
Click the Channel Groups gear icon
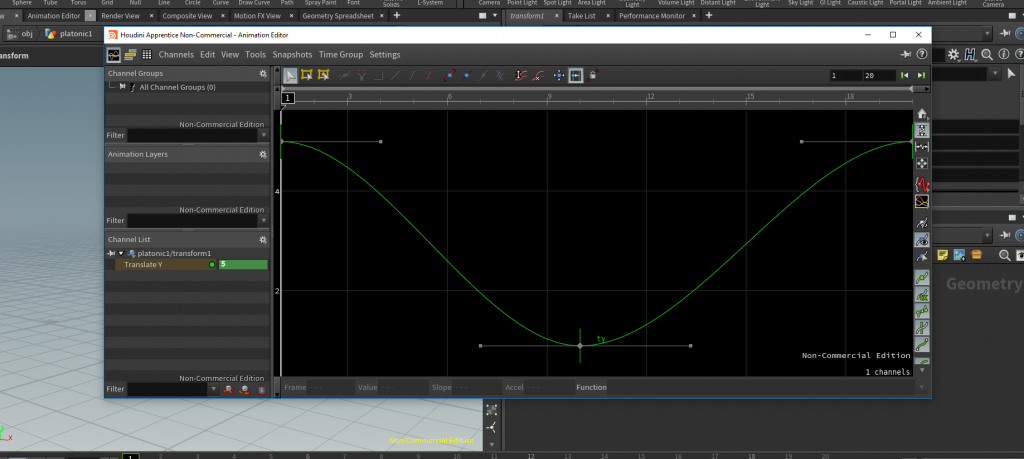click(x=263, y=74)
